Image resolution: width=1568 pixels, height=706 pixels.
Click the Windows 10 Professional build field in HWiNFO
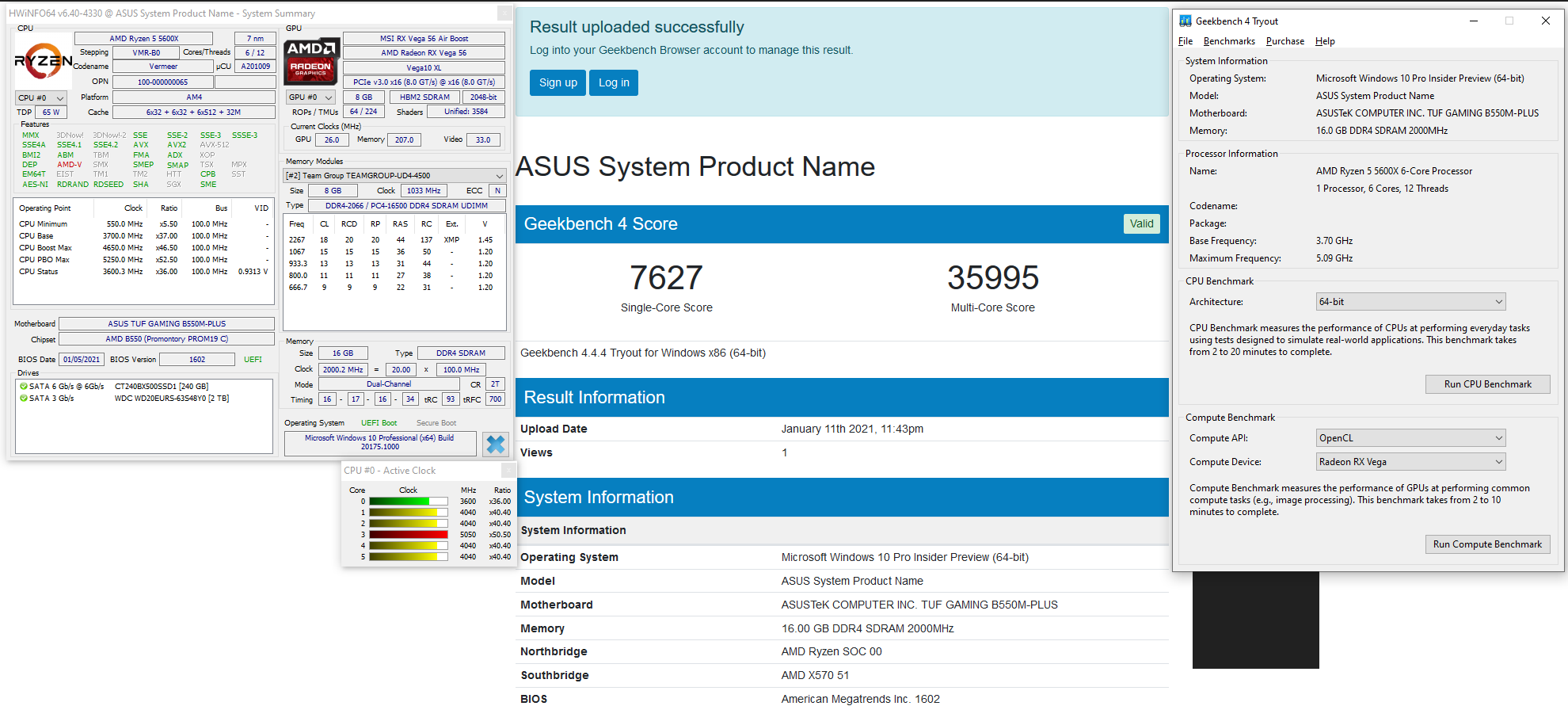pos(380,442)
